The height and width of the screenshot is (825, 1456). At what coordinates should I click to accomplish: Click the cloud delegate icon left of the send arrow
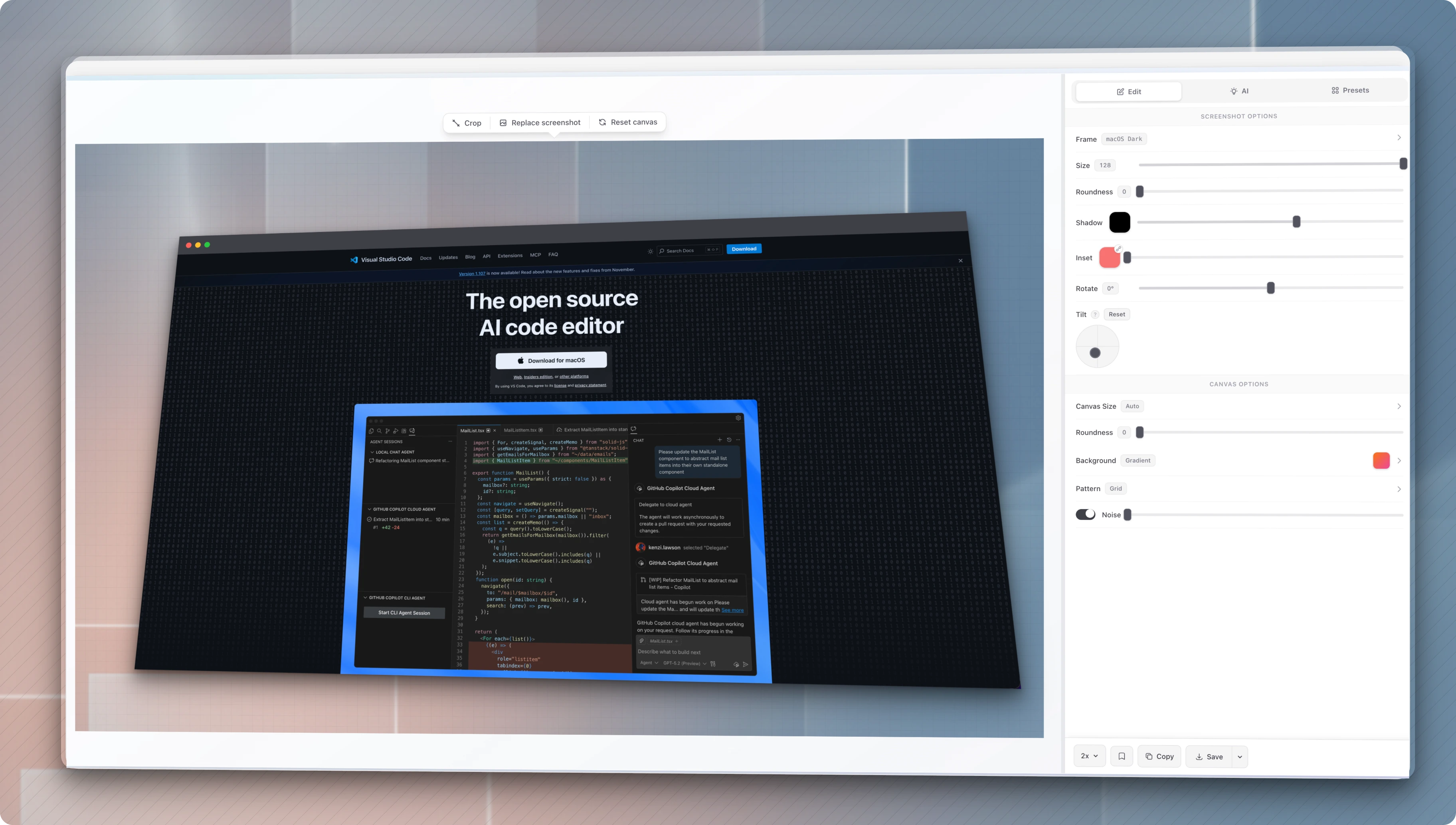736,664
